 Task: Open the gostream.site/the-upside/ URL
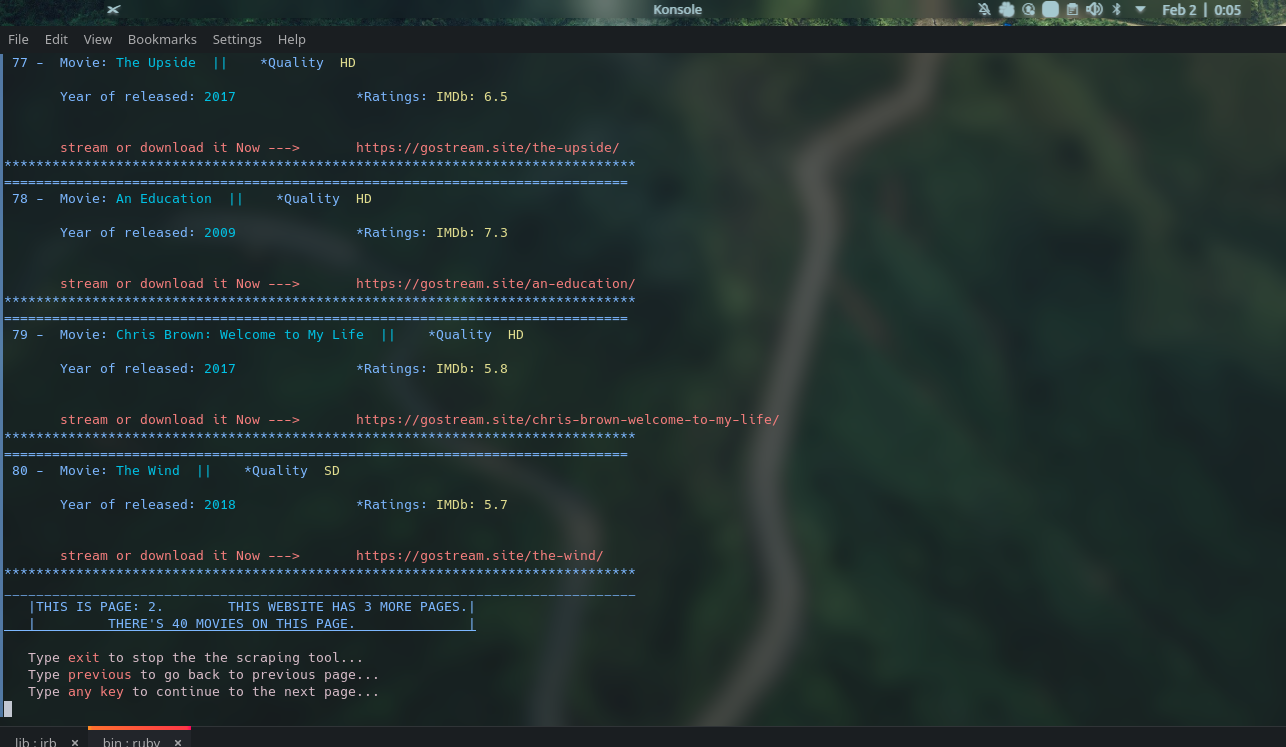point(488,148)
